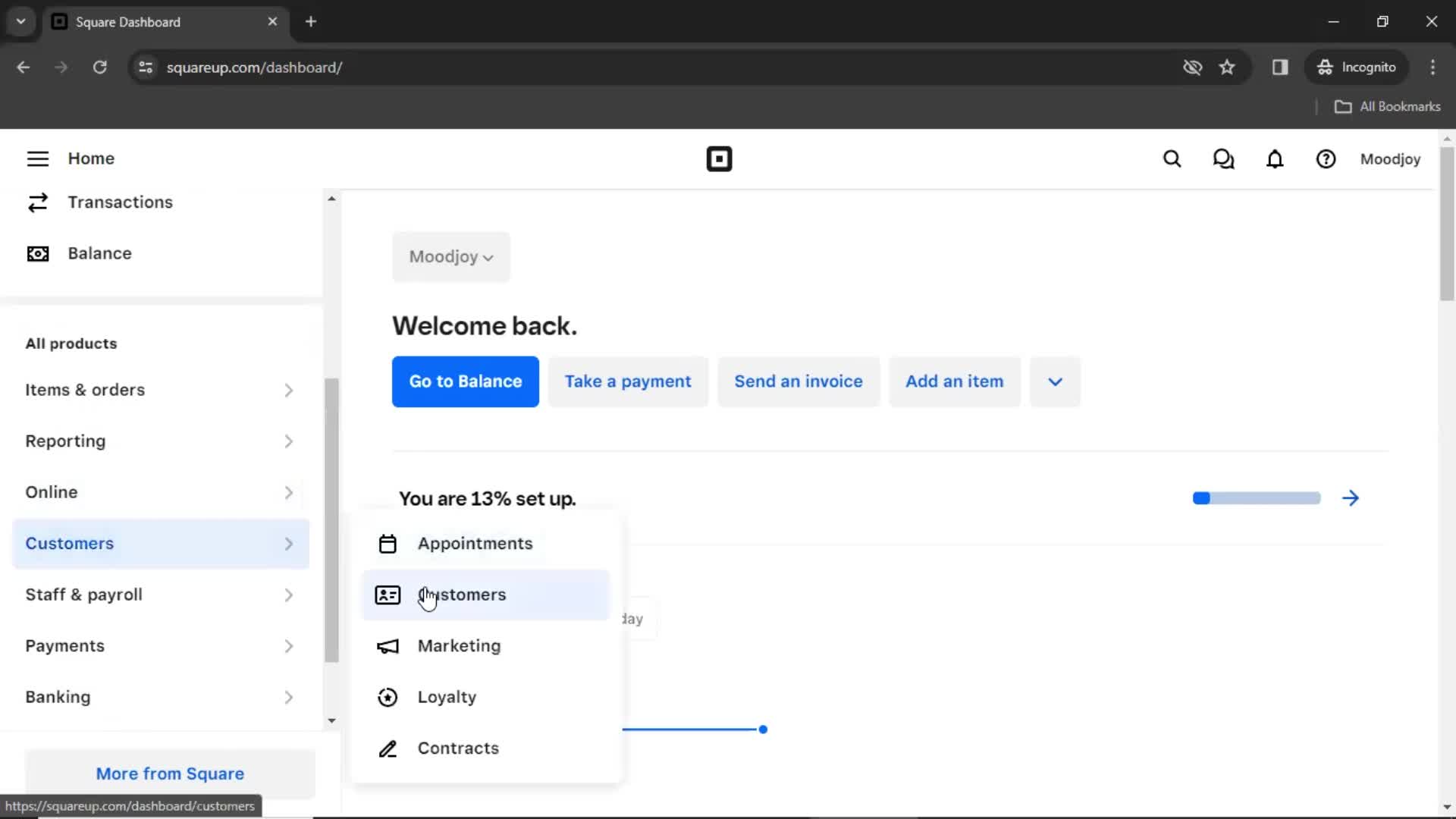This screenshot has height=819, width=1456.
Task: Expand more quick actions chevron button
Action: [x=1055, y=381]
